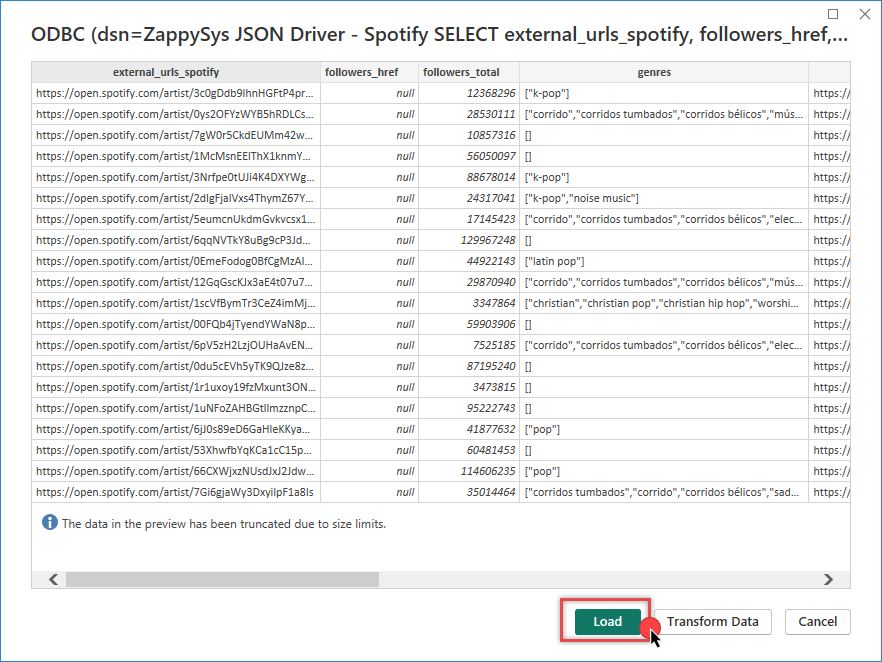The height and width of the screenshot is (662, 882).
Task: Select the URL cell starting artist/0du5cEVh5y
Action: (176, 366)
